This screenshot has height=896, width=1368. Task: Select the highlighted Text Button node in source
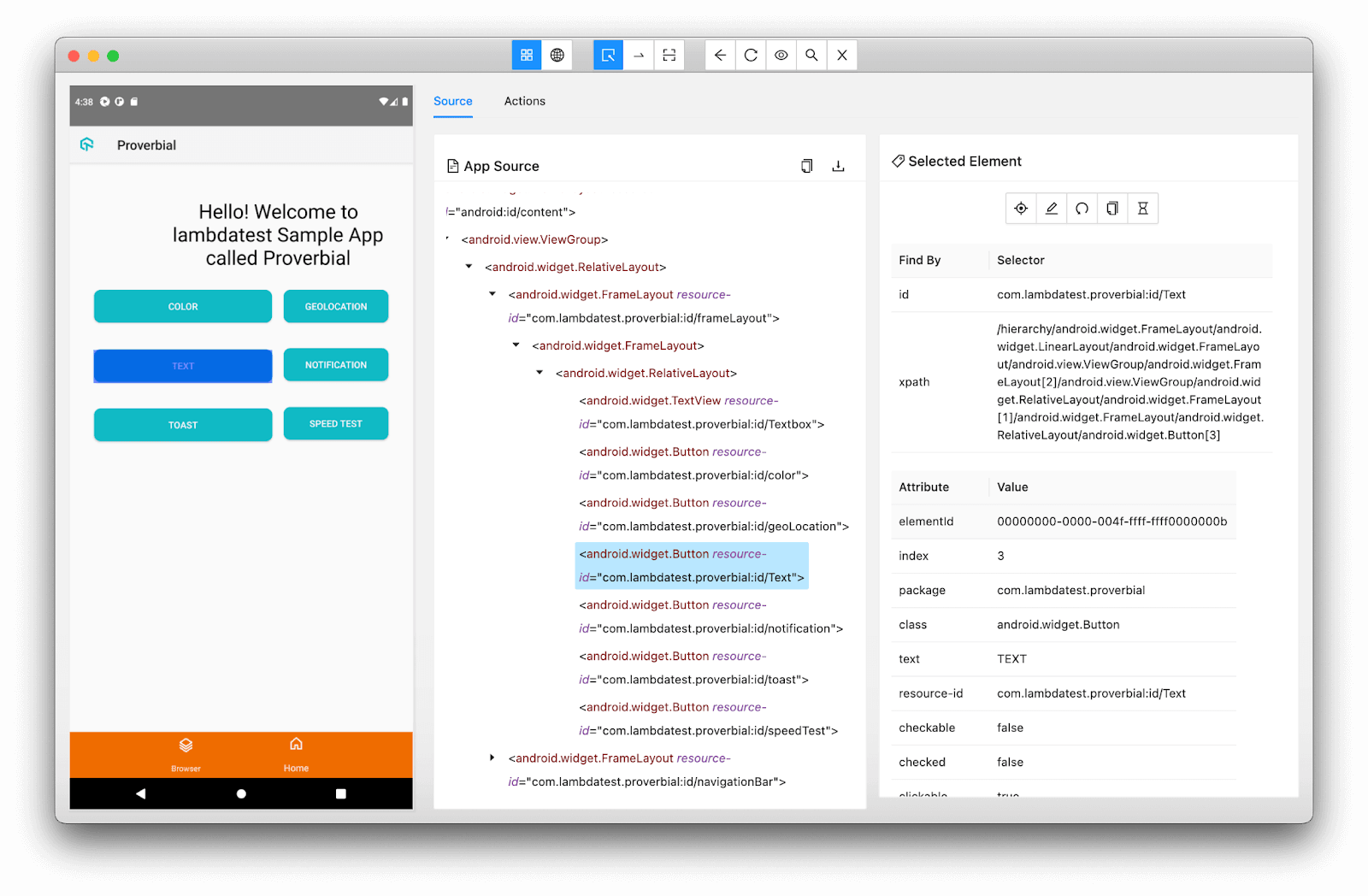[691, 565]
